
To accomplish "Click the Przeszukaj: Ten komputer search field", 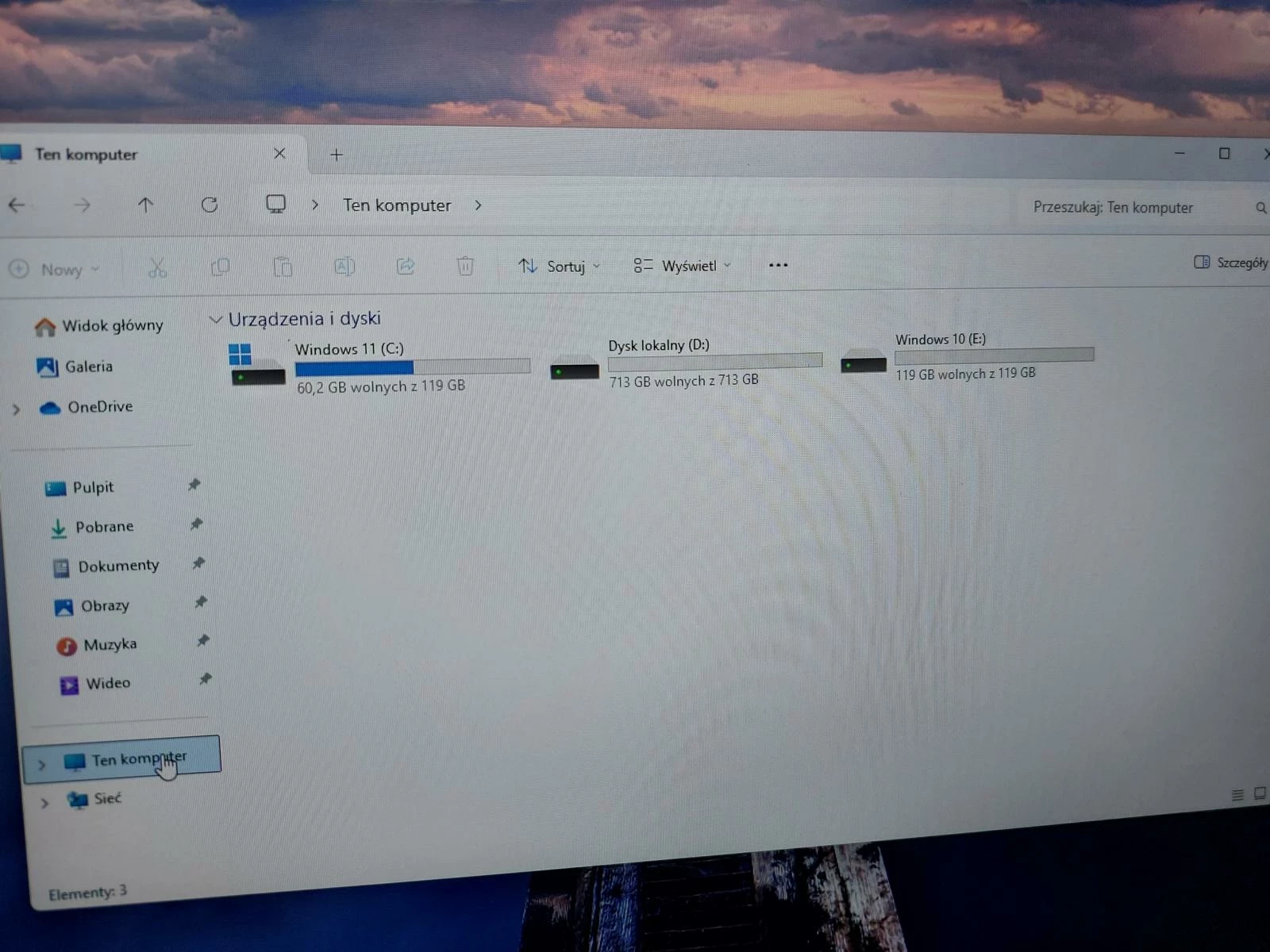I will tap(1127, 208).
